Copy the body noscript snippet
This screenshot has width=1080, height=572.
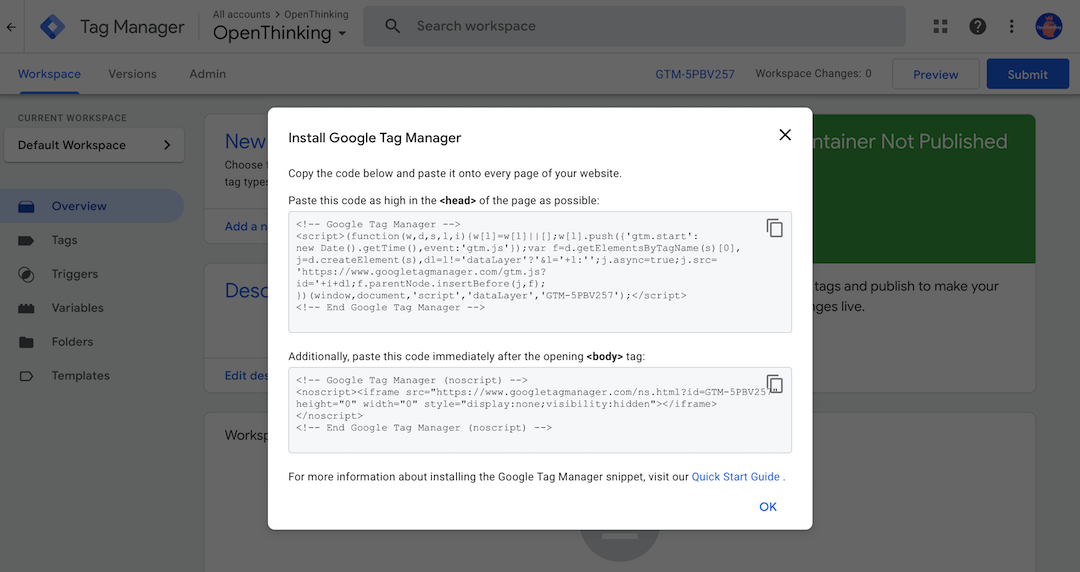coord(775,384)
